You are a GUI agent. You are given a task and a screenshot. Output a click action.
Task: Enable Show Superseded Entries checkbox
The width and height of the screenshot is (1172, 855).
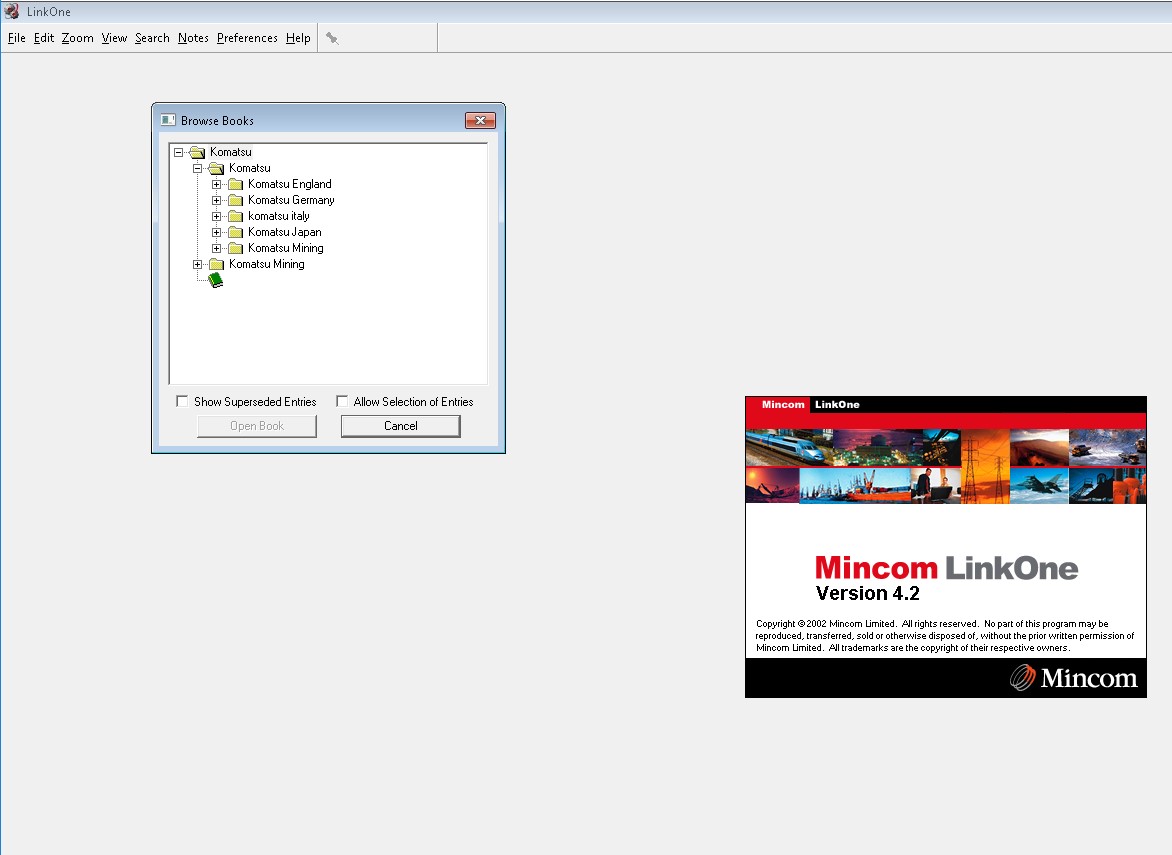pyautogui.click(x=182, y=401)
